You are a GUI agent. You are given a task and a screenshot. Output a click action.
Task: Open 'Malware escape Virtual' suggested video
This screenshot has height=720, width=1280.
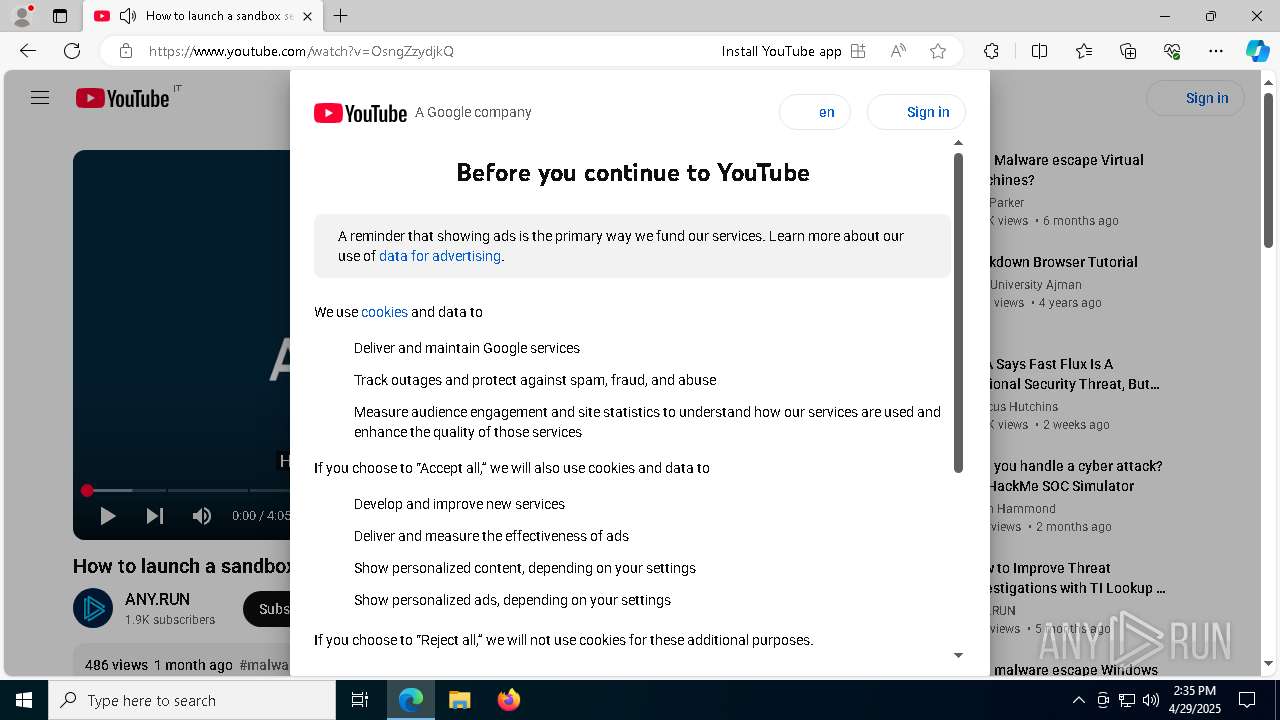[x=1066, y=170]
